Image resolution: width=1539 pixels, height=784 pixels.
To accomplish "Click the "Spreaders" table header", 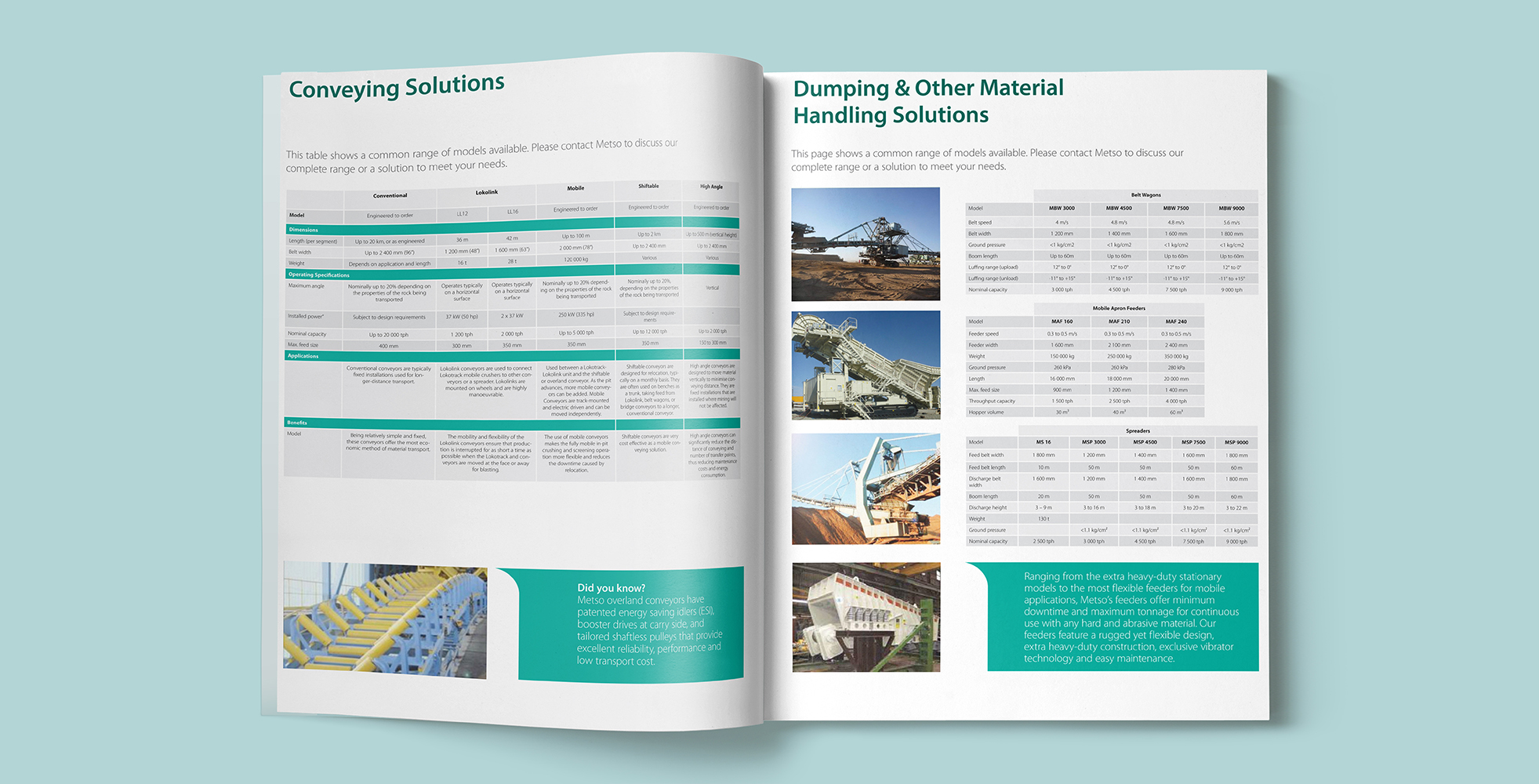I will pos(1138,430).
